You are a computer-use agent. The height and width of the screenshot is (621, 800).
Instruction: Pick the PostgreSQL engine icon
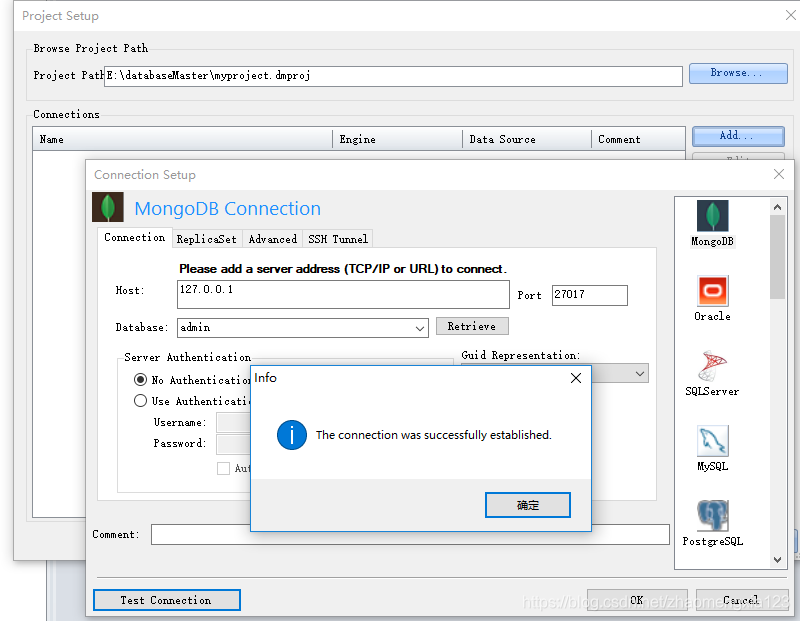[x=712, y=516]
